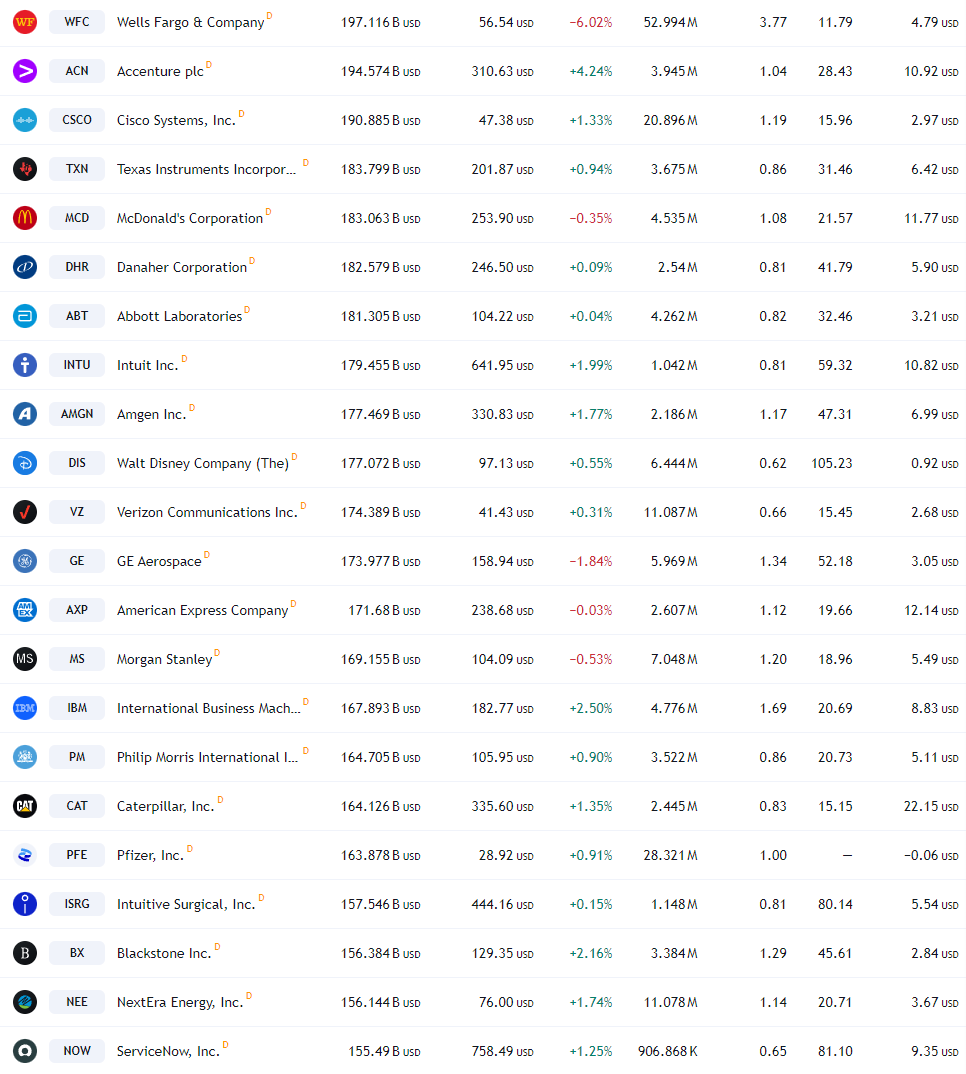Image resolution: width=966 pixels, height=1074 pixels.
Task: Click the Walt Disney logo icon
Action: 25,463
